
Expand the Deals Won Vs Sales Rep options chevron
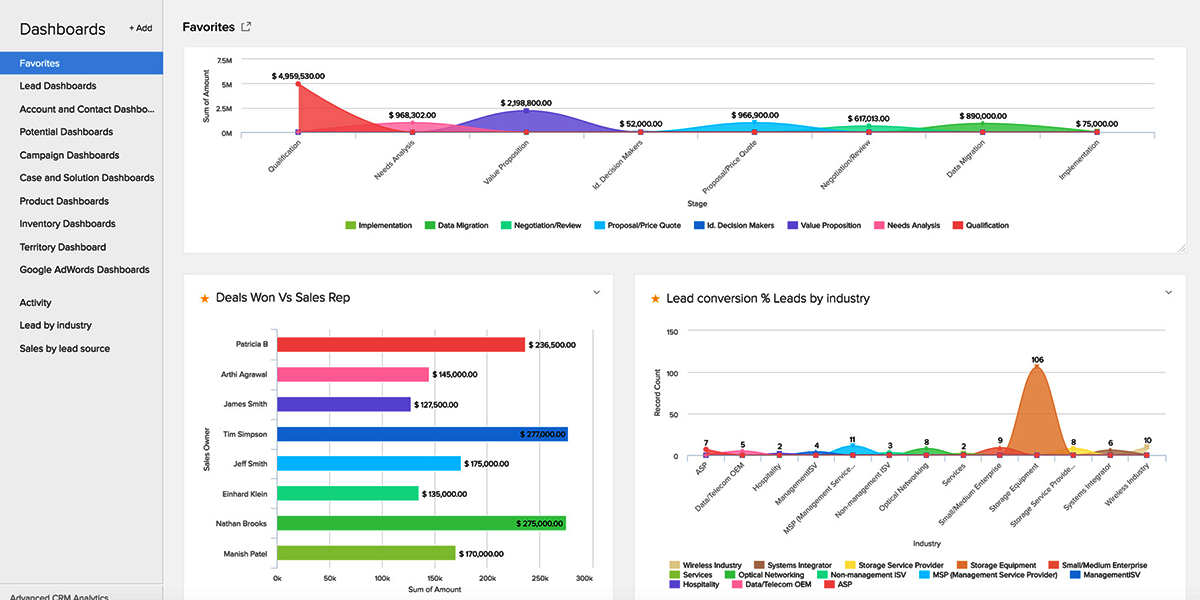597,292
